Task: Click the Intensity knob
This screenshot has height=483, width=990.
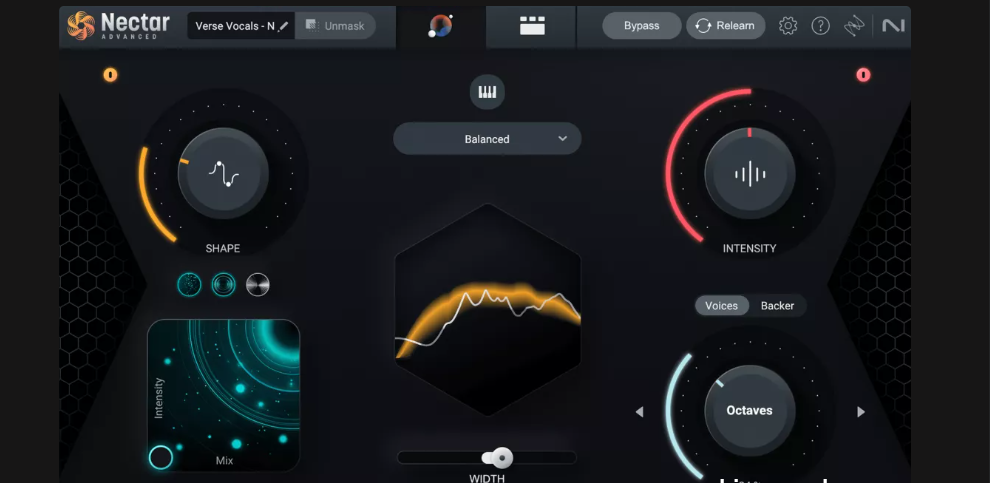Action: (x=749, y=174)
